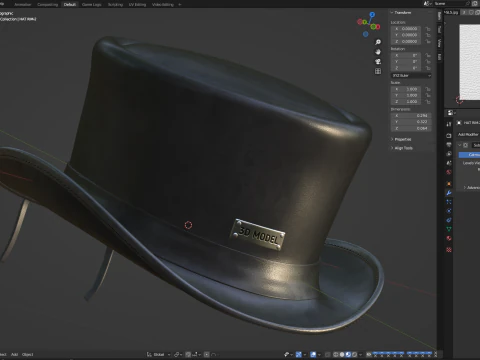This screenshot has width=480, height=360.
Task: Open the pivot point dropdown
Action: pyautogui.click(x=179, y=355)
